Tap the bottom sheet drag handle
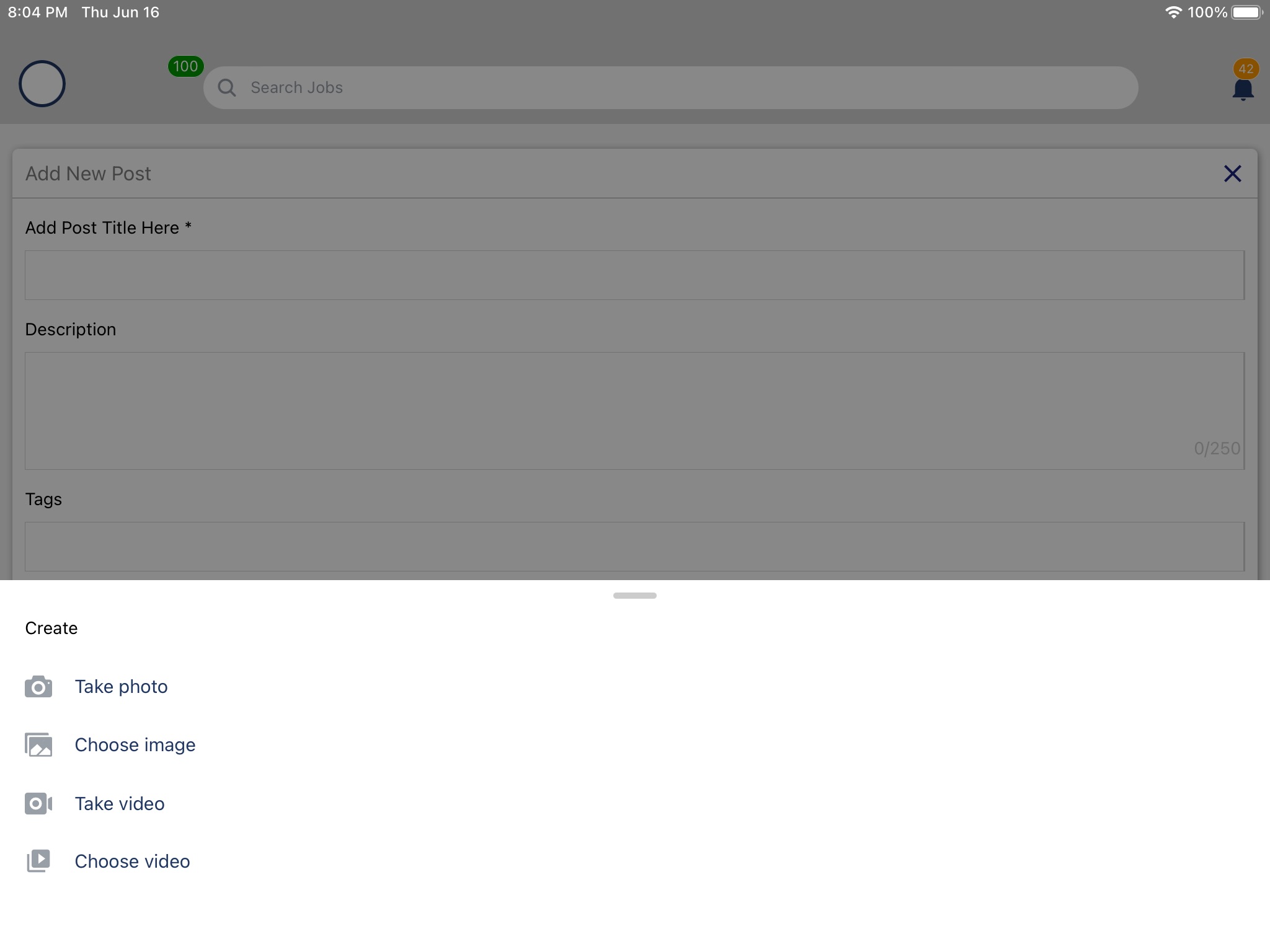The width and height of the screenshot is (1270, 952). tap(634, 596)
